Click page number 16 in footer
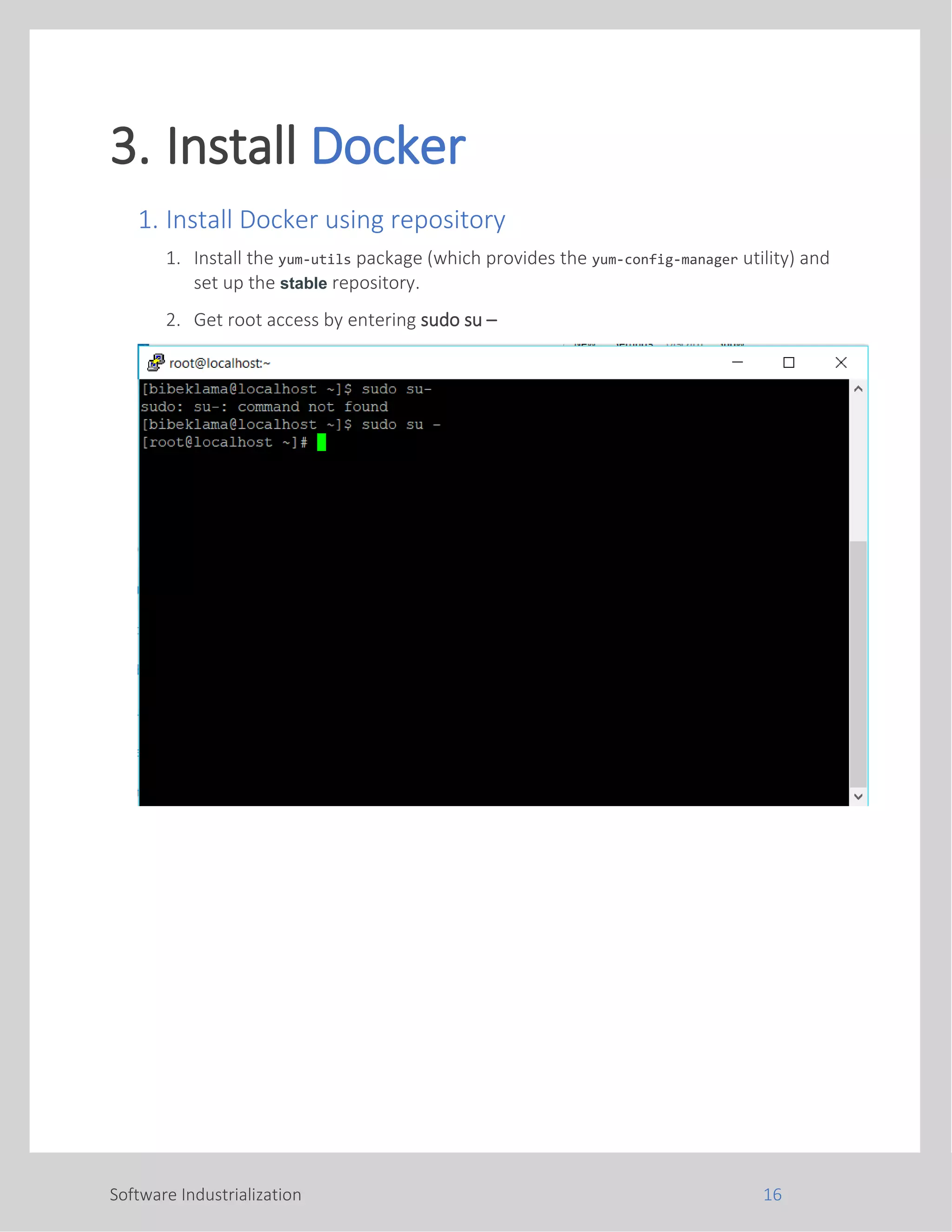The image size is (952, 1232). pyautogui.click(x=772, y=1194)
